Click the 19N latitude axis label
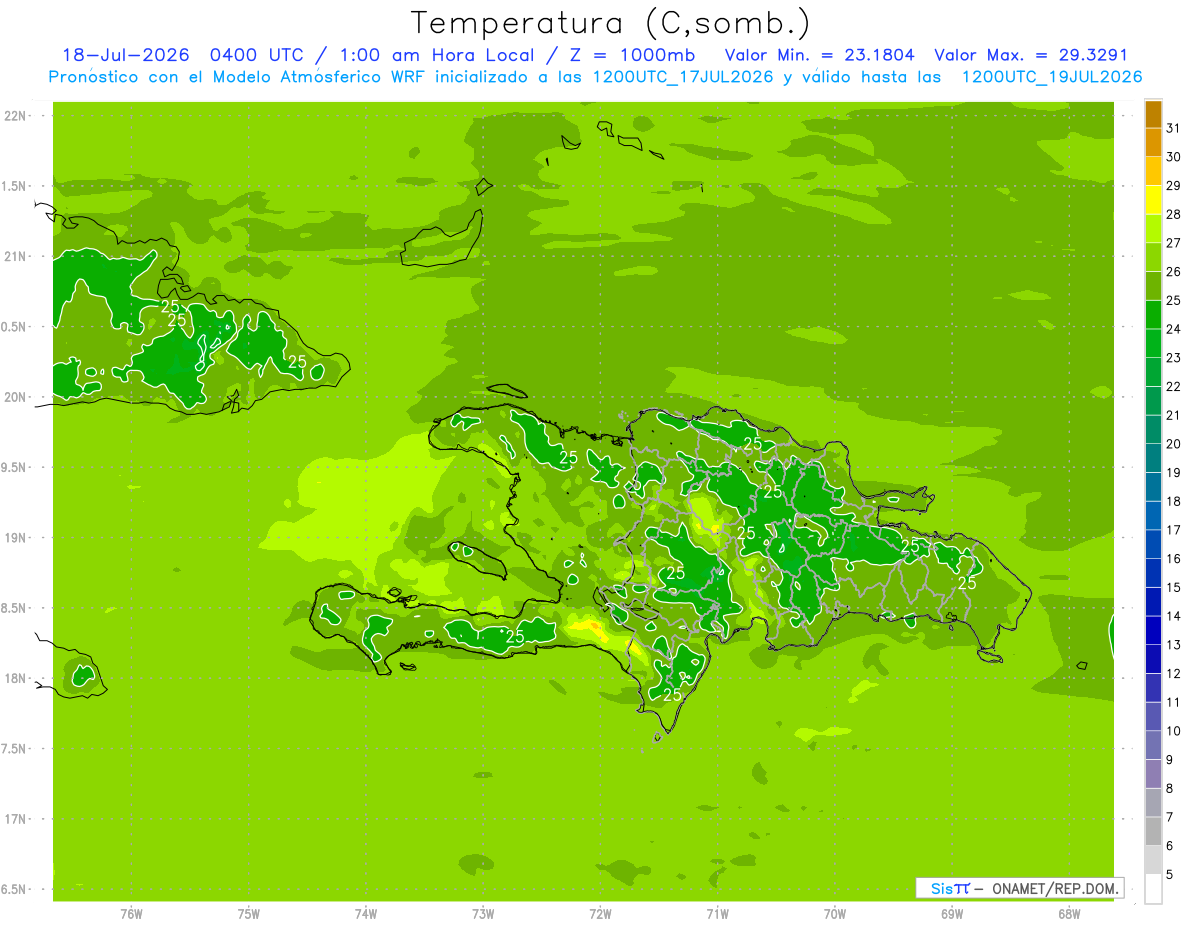The width and height of the screenshot is (1200, 927). coord(14,537)
